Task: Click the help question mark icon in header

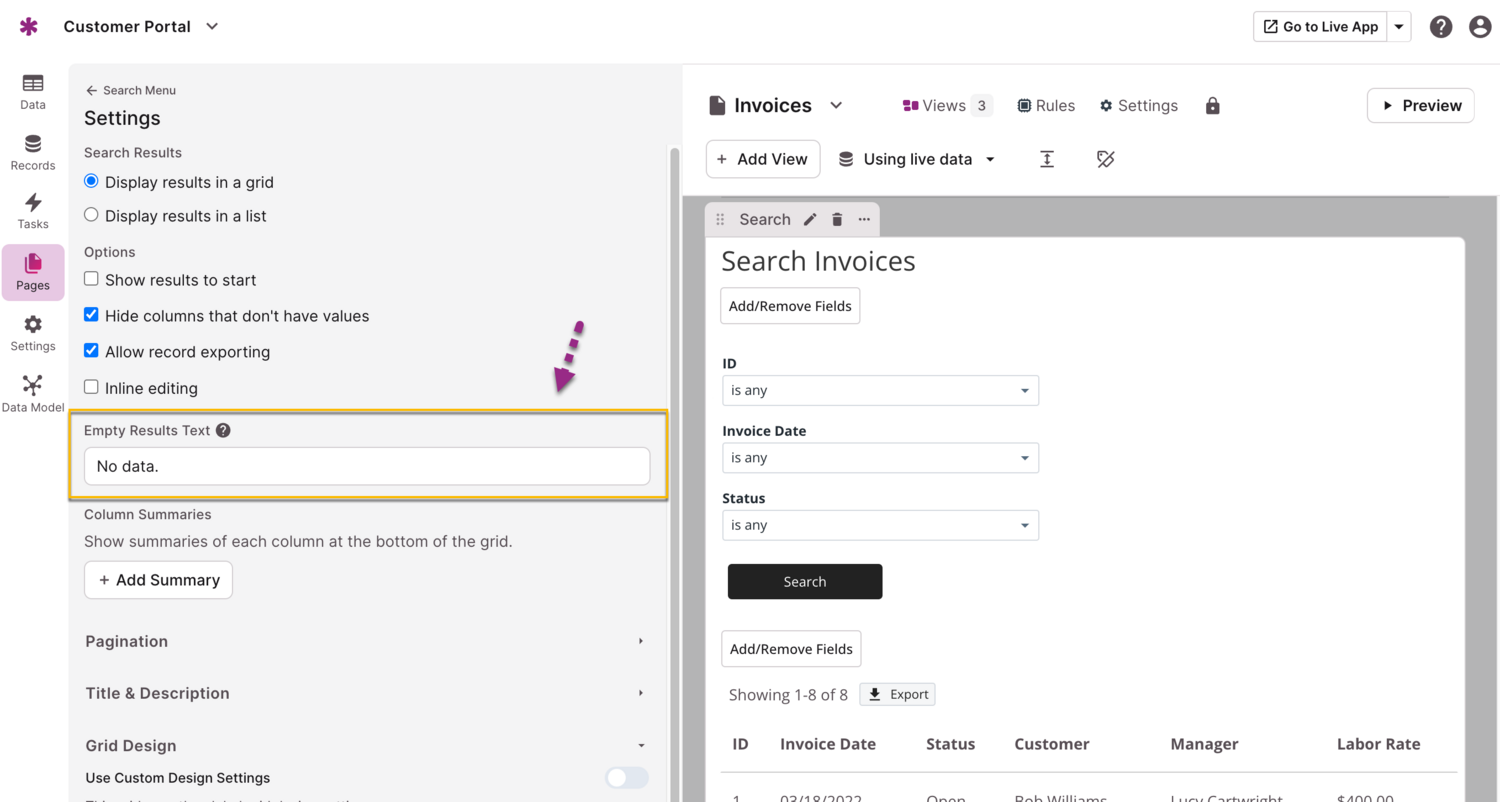Action: coord(1440,27)
